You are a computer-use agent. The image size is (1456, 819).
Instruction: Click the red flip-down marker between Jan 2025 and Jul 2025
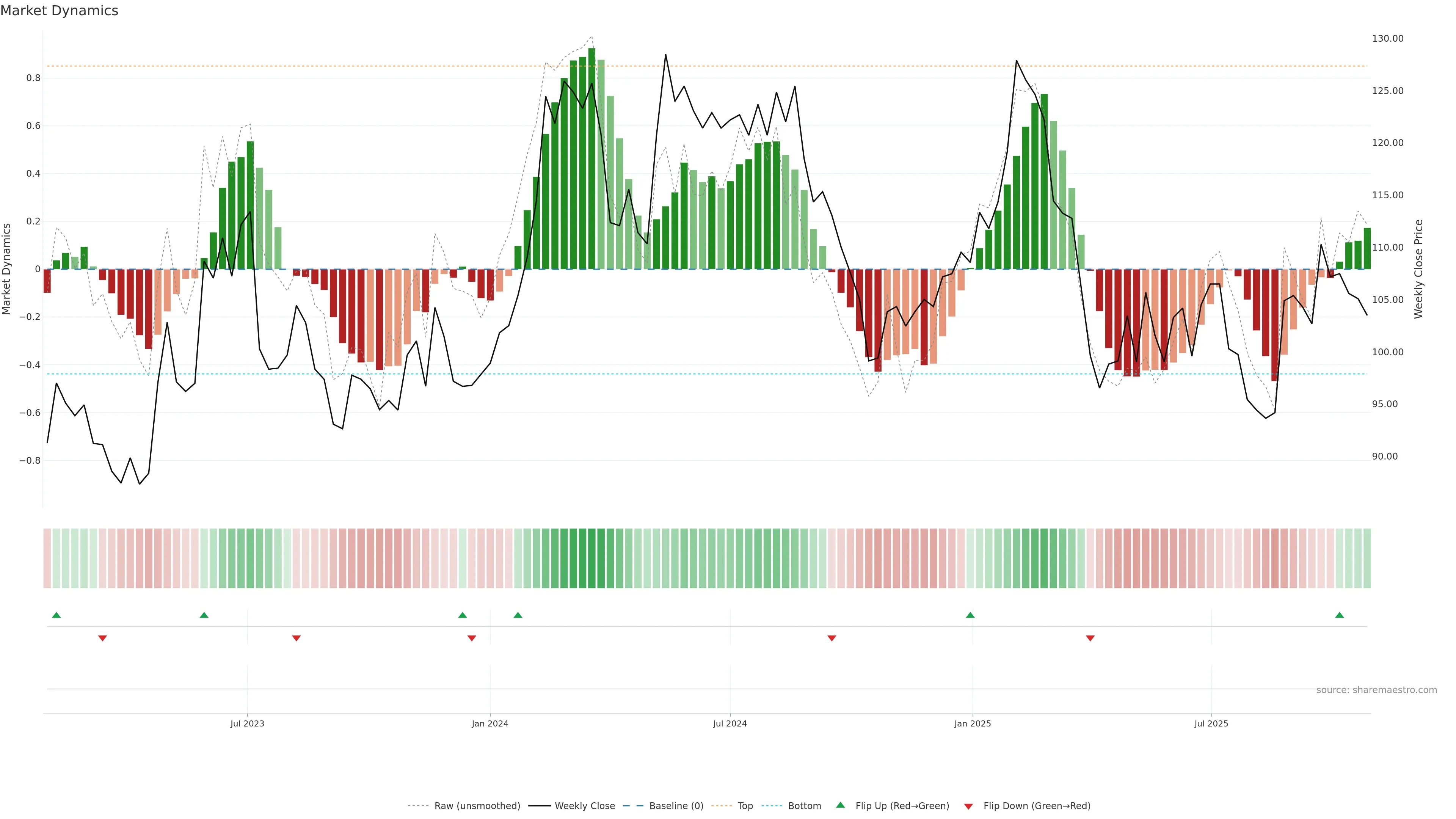(1090, 638)
